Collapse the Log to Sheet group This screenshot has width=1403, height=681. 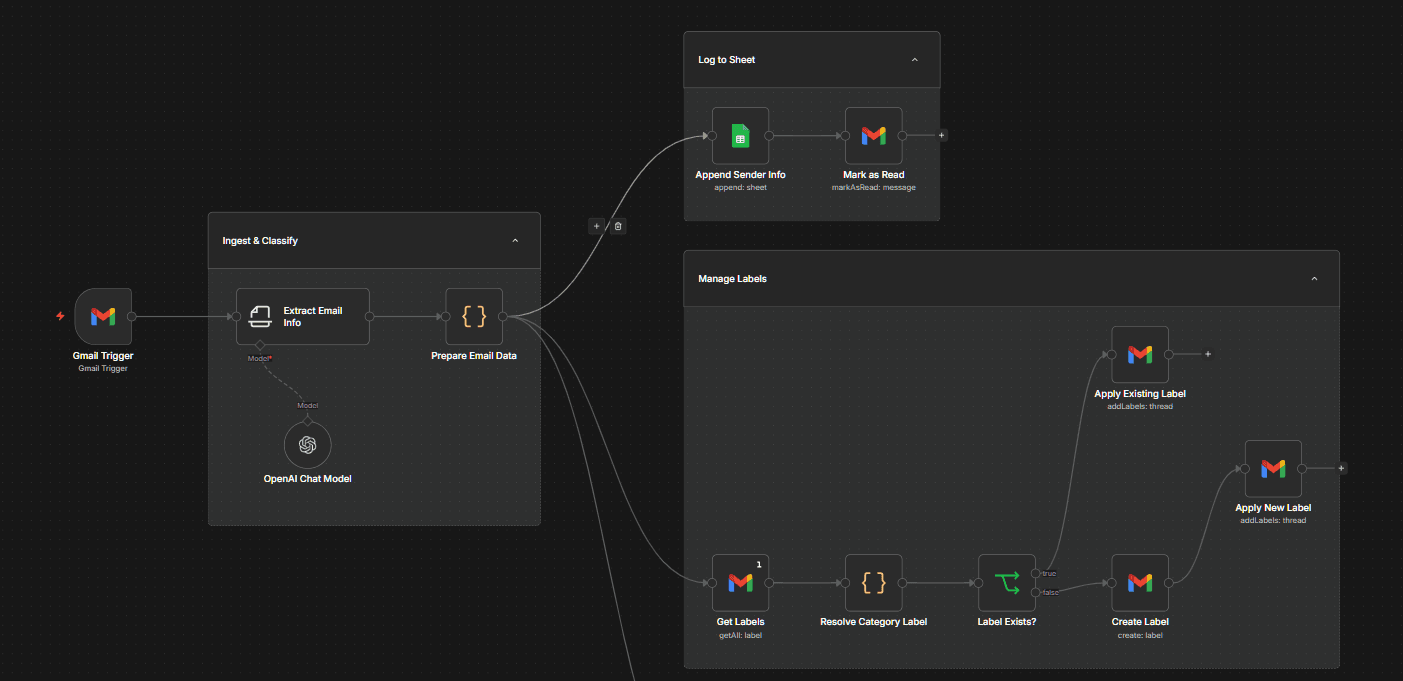(x=914, y=60)
